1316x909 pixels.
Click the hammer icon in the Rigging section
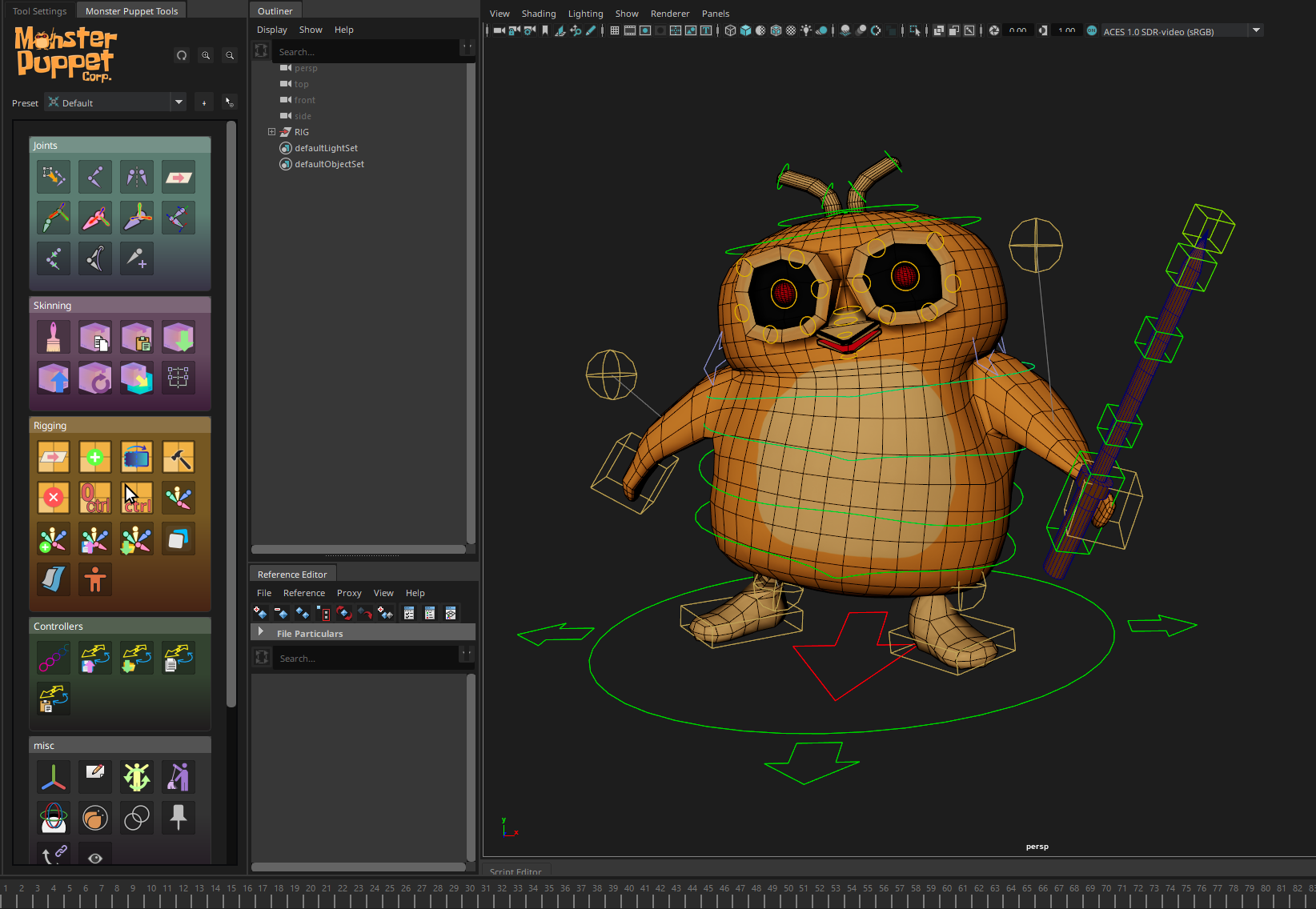click(178, 457)
